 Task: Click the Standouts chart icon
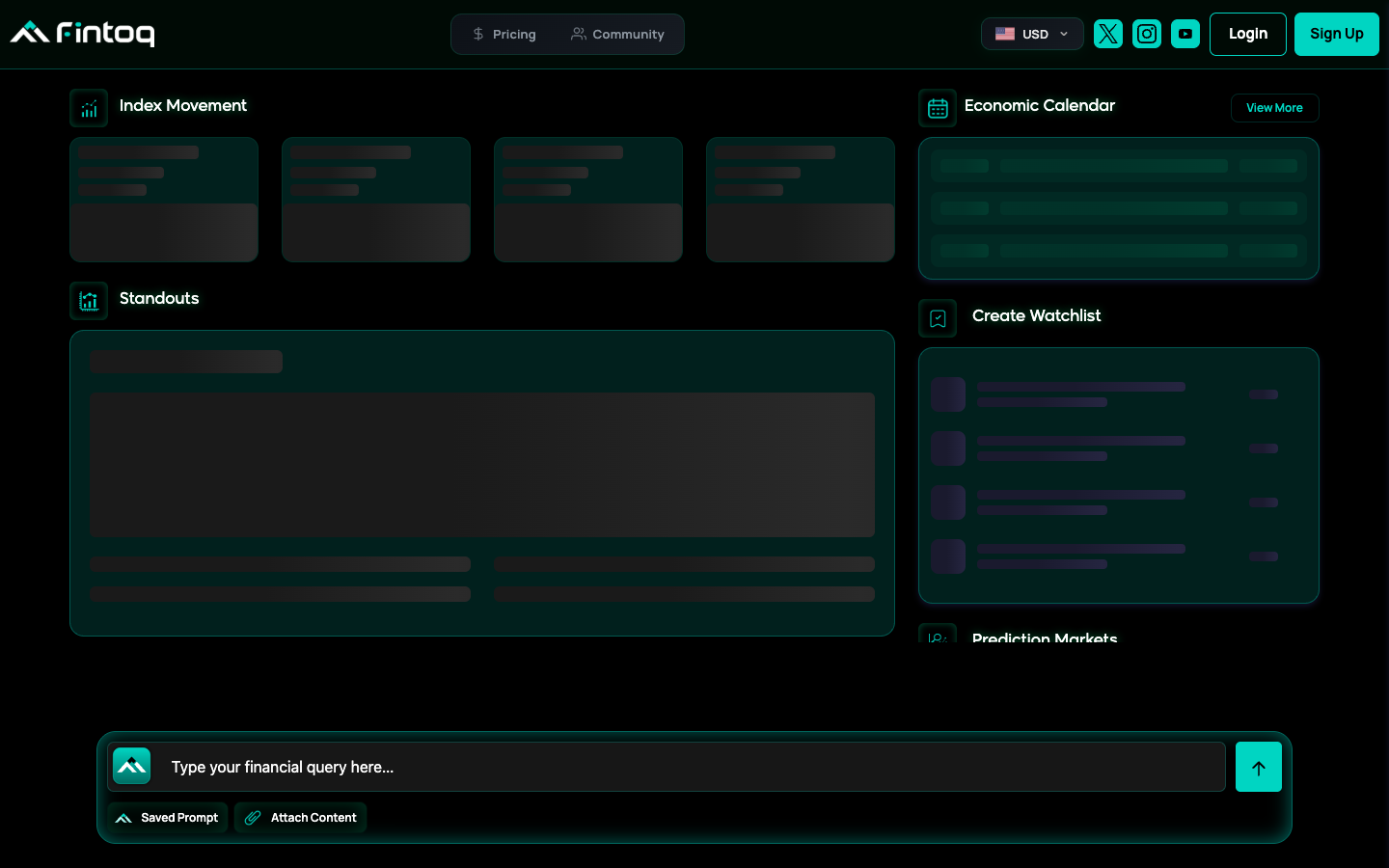[x=89, y=301]
